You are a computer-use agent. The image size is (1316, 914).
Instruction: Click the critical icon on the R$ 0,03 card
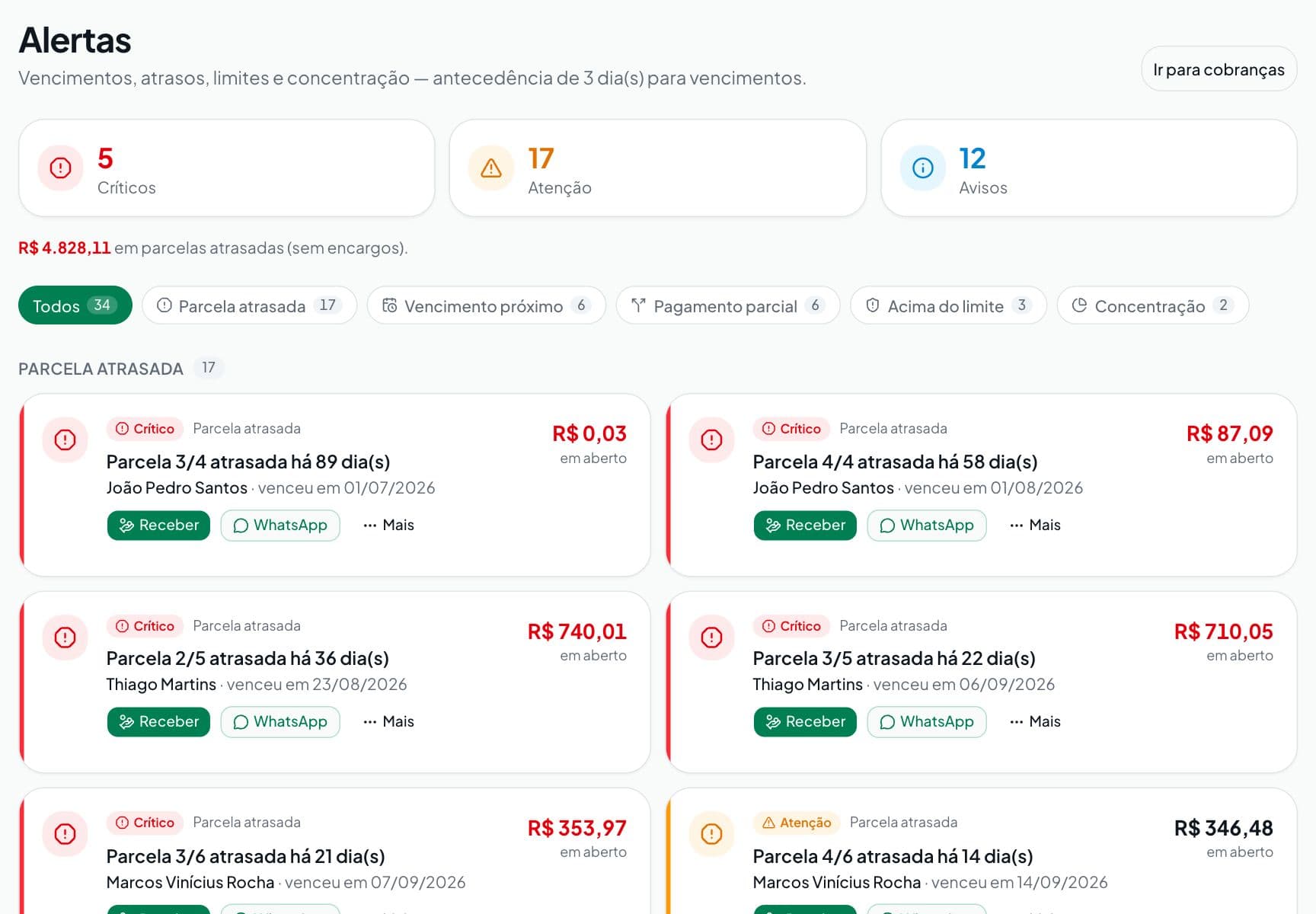(65, 439)
